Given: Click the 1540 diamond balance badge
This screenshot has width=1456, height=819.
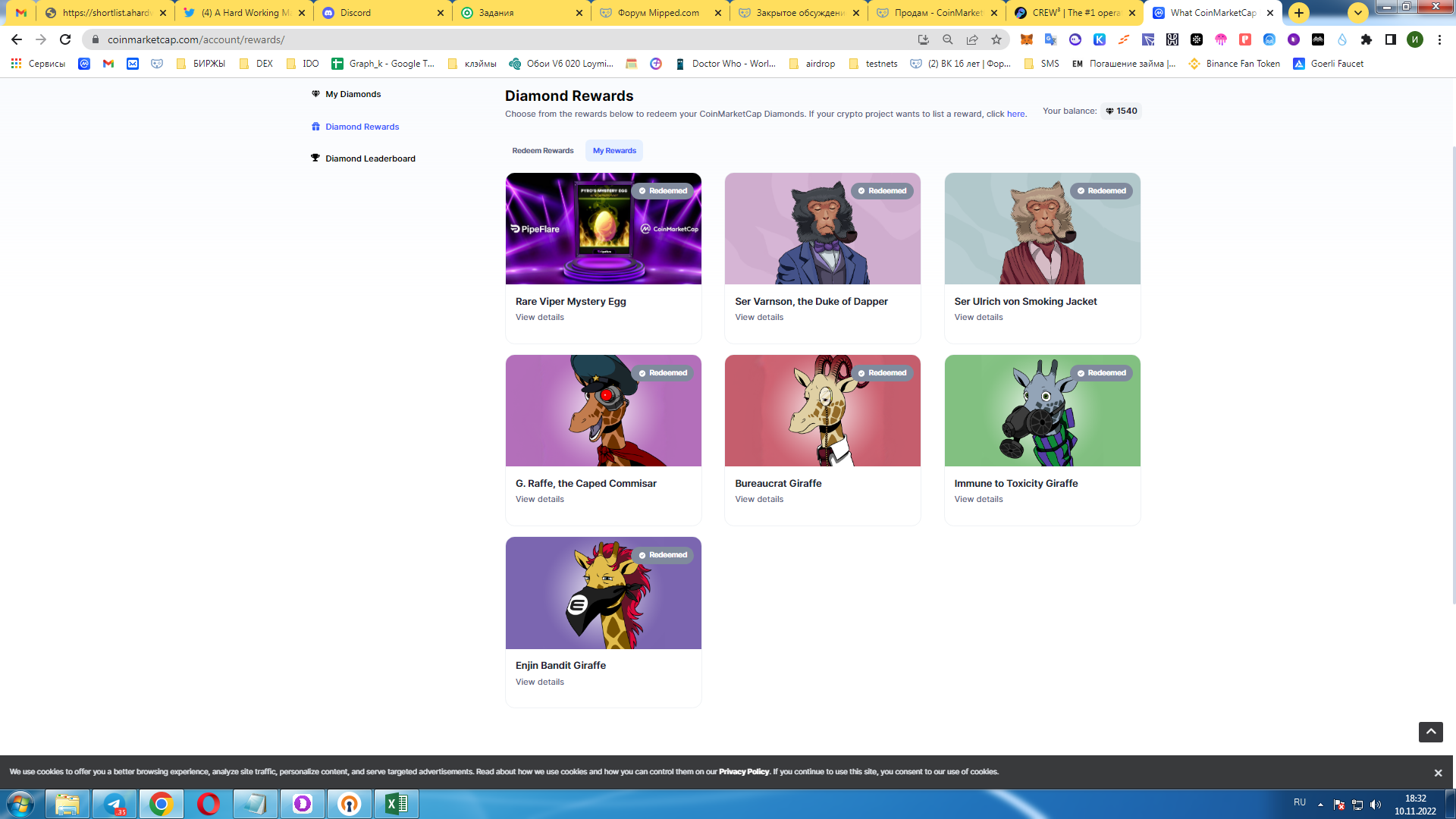Looking at the screenshot, I should (1121, 111).
